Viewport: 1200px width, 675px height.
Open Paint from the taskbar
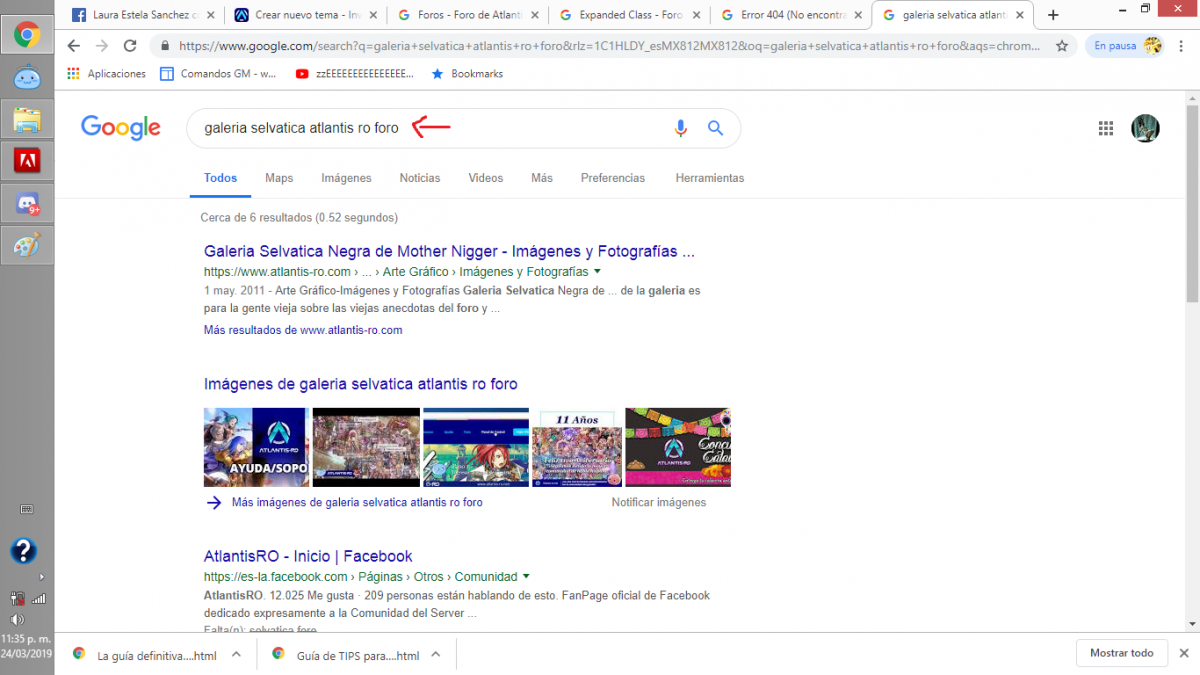click(26, 245)
